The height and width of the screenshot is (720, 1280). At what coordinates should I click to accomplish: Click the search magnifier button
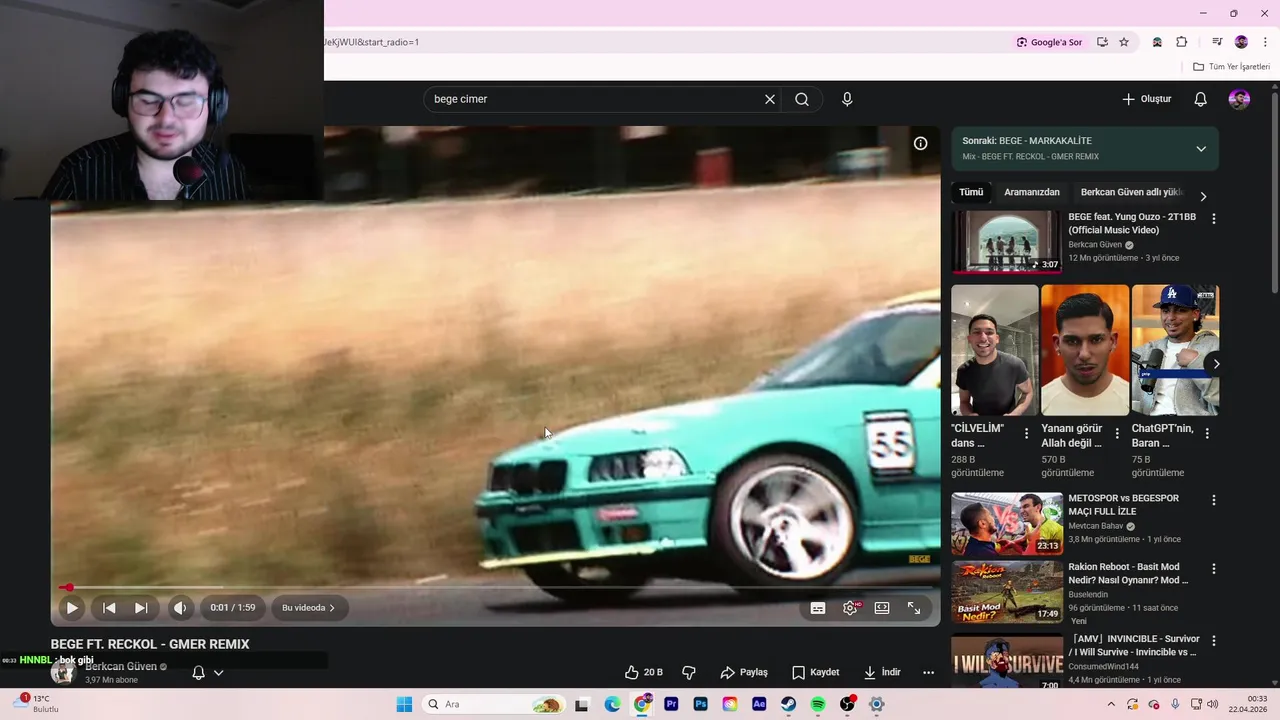802,99
